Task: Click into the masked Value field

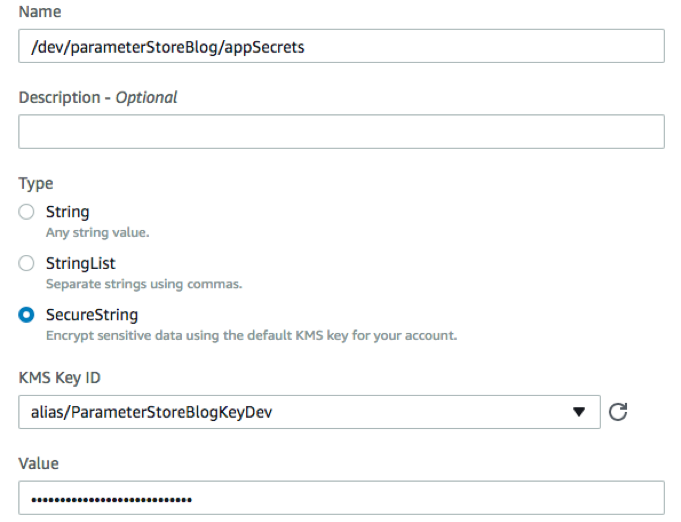Action: 341,498
